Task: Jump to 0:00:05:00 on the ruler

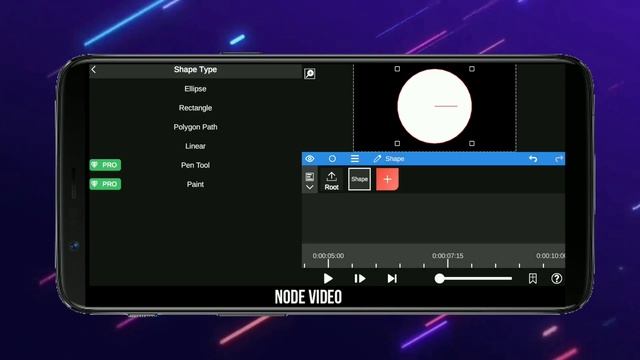Action: click(328, 256)
